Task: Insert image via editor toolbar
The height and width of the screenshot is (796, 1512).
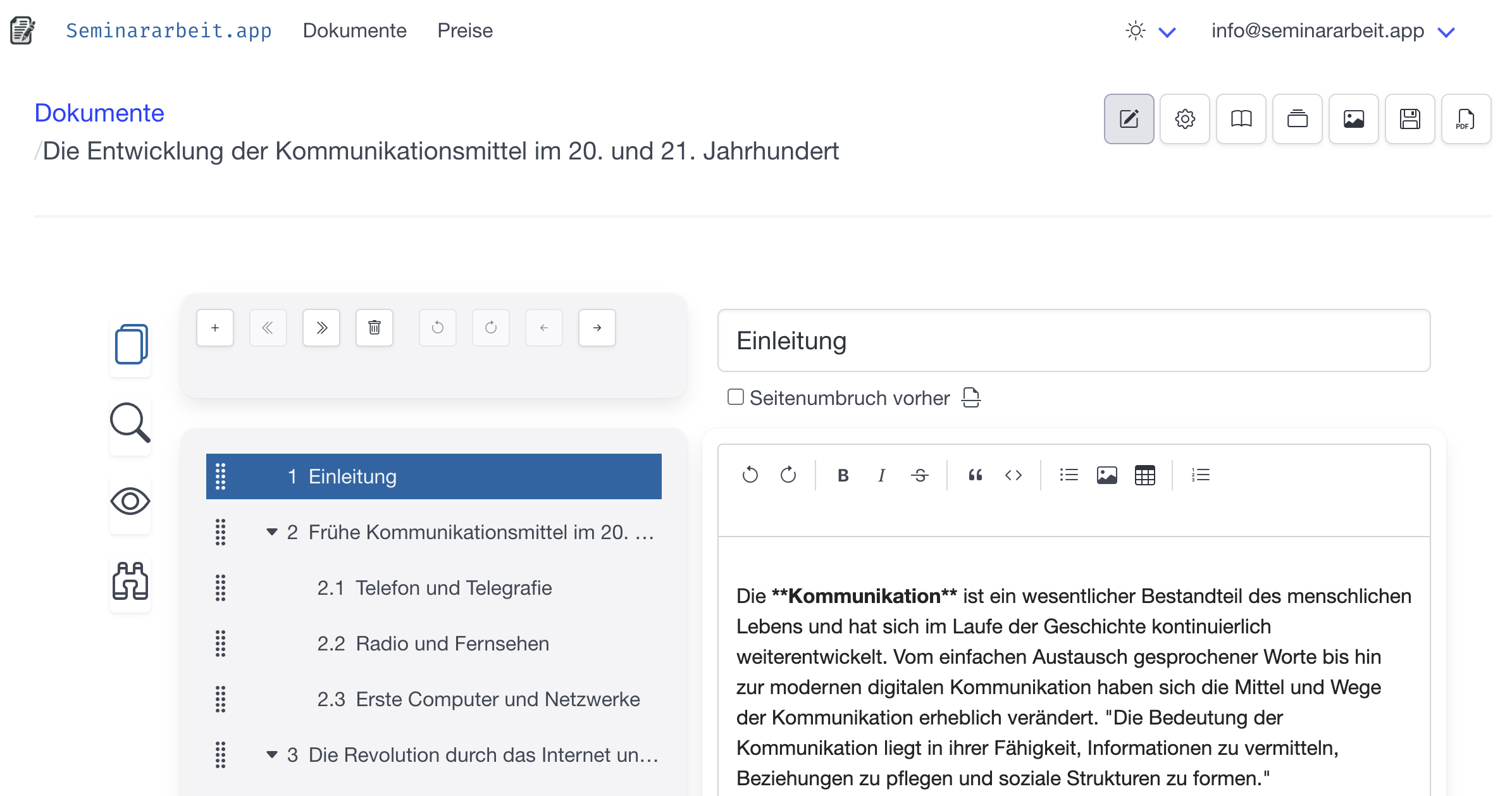Action: click(1107, 475)
